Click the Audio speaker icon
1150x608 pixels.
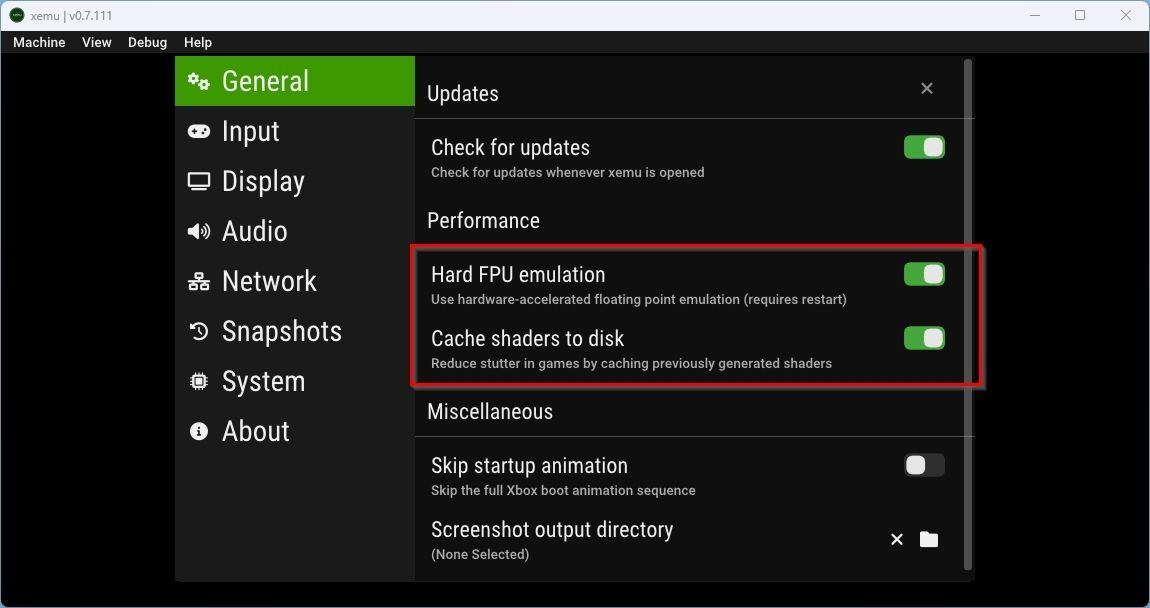(197, 231)
